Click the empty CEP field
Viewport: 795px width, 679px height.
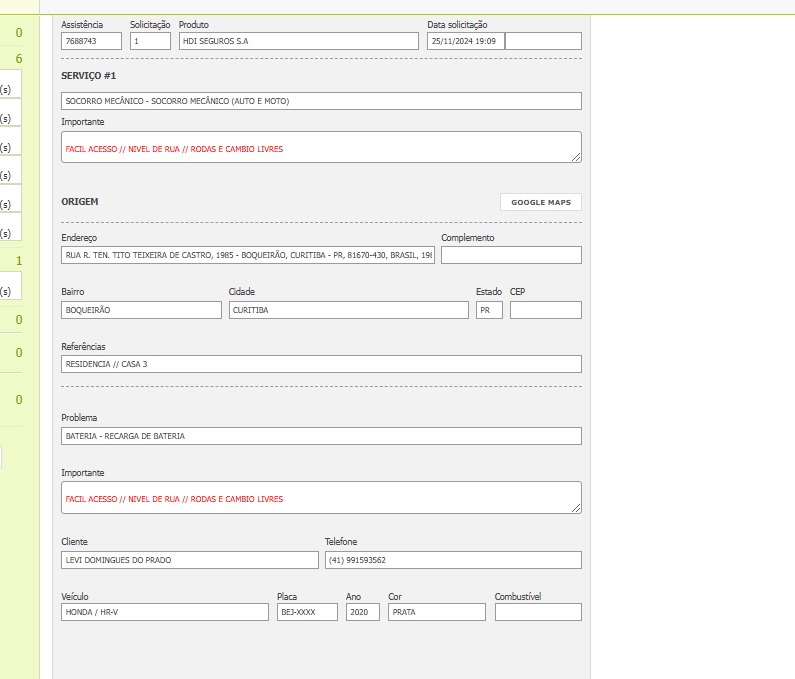point(545,310)
